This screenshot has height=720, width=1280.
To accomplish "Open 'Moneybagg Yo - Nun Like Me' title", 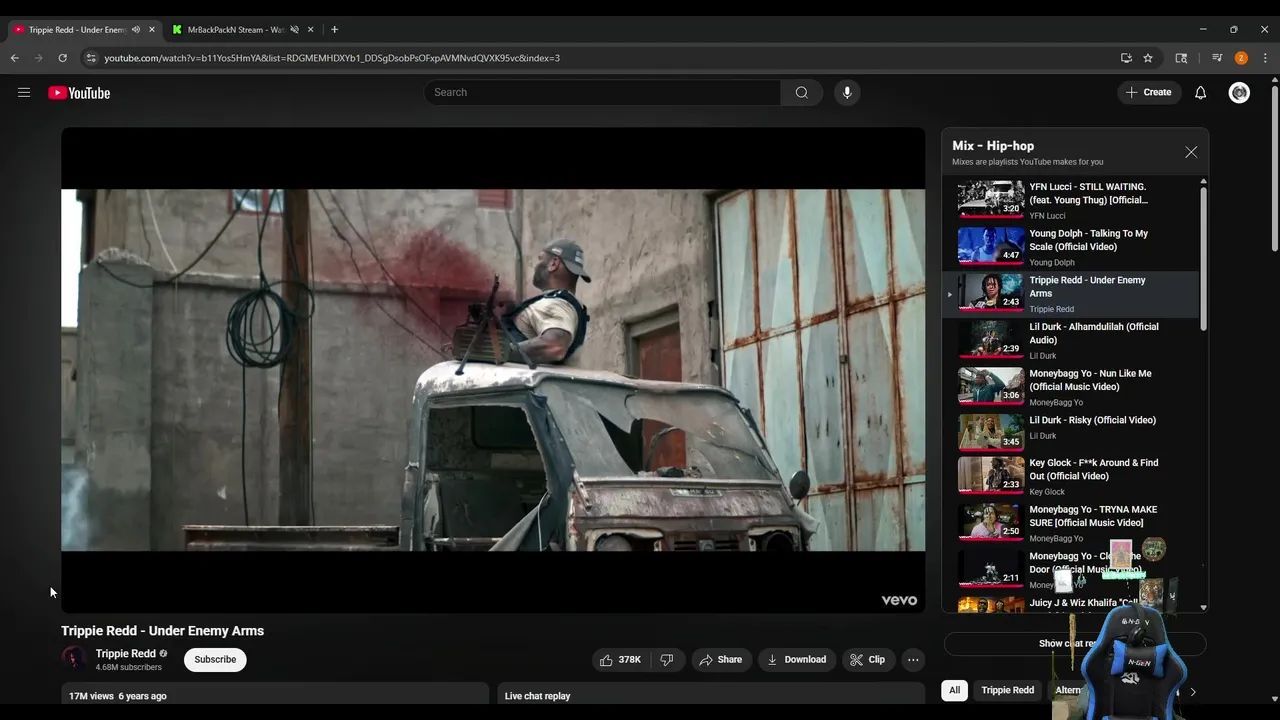I will (1090, 380).
